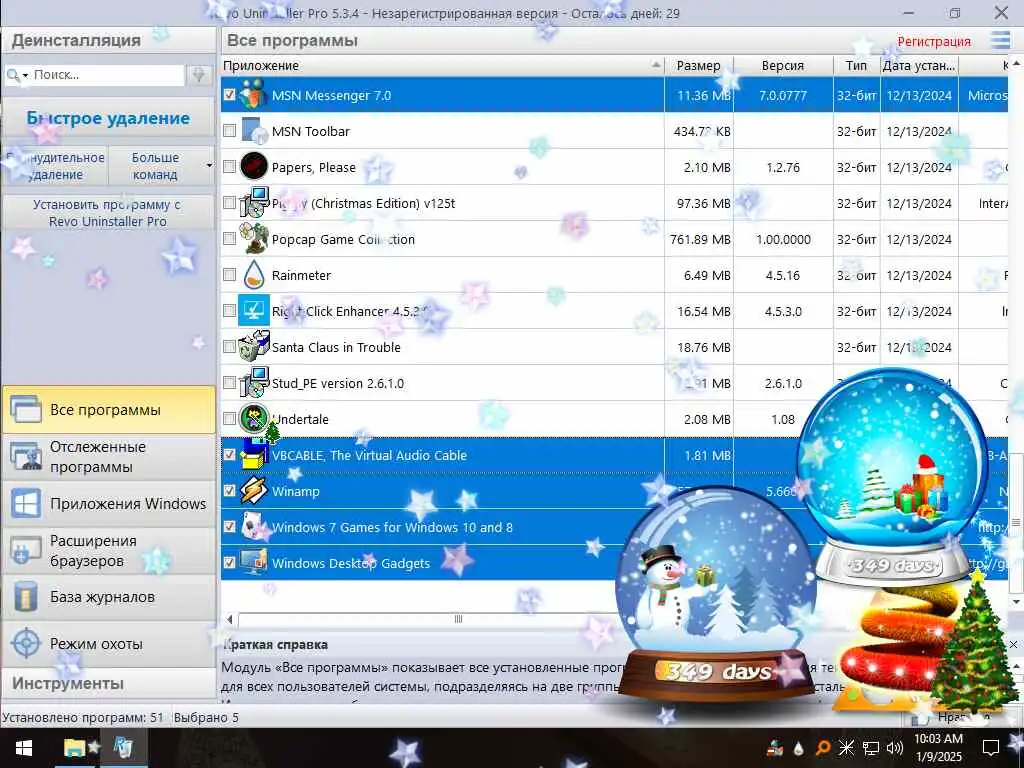Screen dimensions: 1024x768
Task: Click the Windows 7 Games icon
Action: [253, 526]
